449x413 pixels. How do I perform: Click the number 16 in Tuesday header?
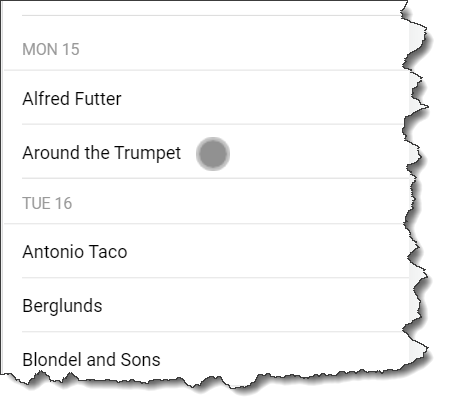click(63, 203)
